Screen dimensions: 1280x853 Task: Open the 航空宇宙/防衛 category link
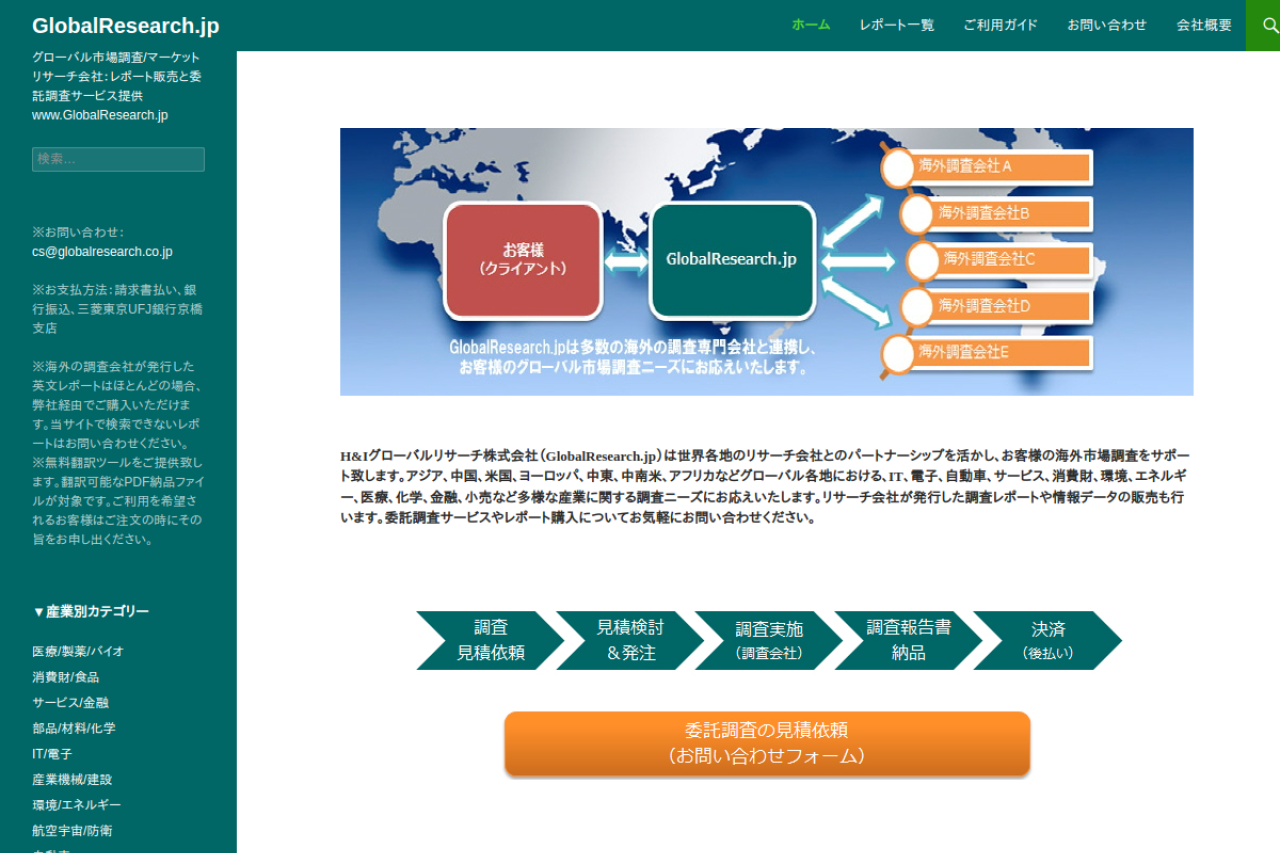[72, 831]
